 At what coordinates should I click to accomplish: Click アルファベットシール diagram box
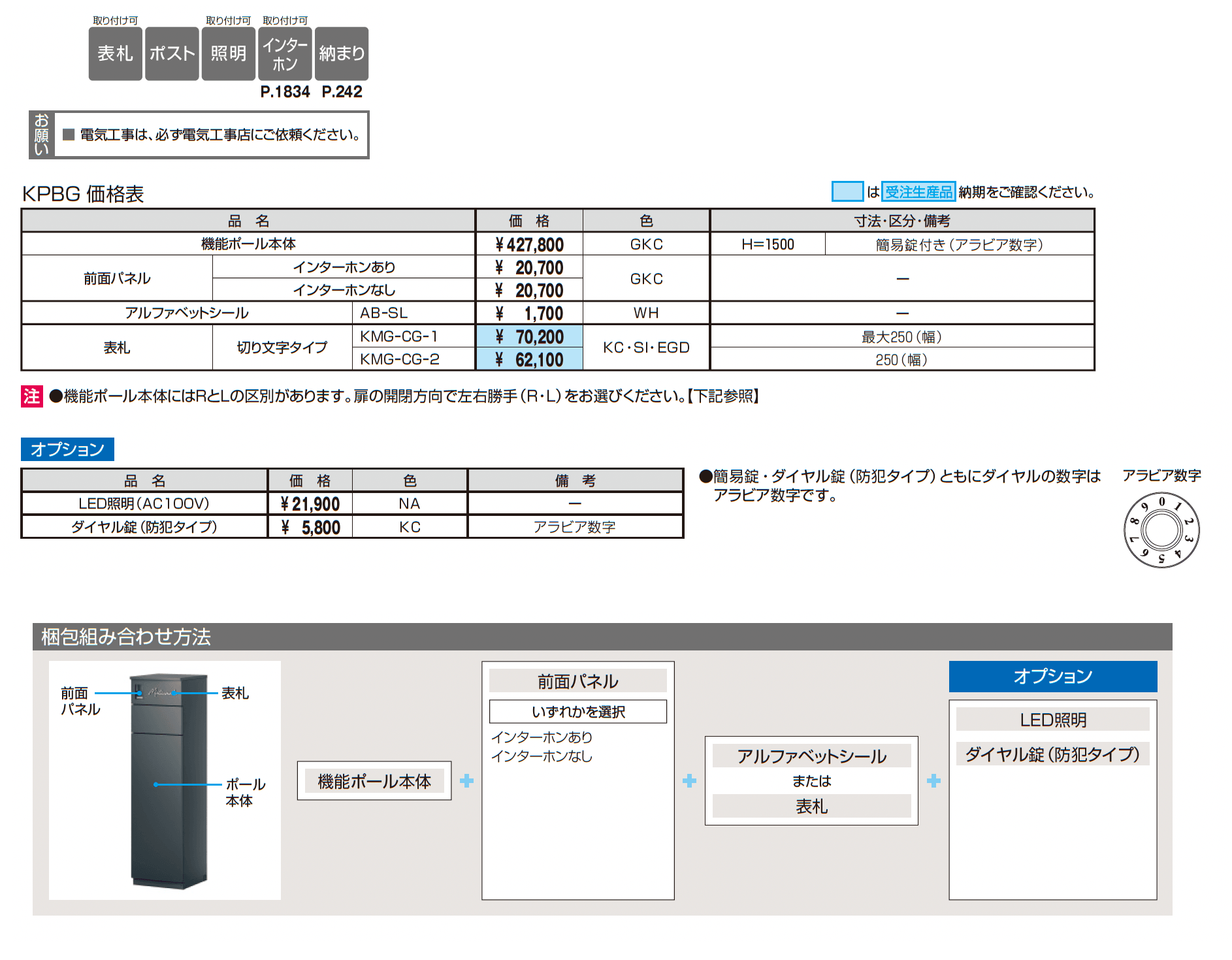pyautogui.click(x=811, y=756)
